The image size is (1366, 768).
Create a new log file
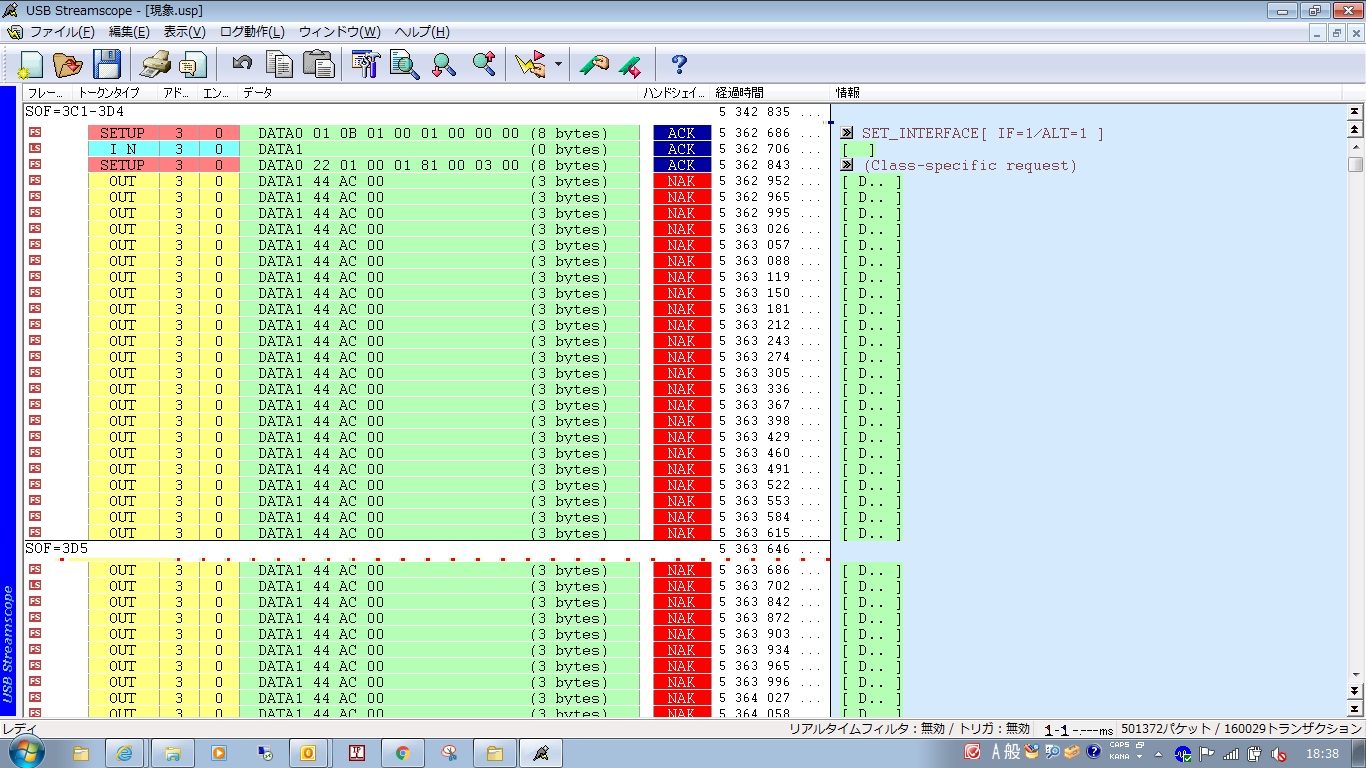pyautogui.click(x=30, y=65)
